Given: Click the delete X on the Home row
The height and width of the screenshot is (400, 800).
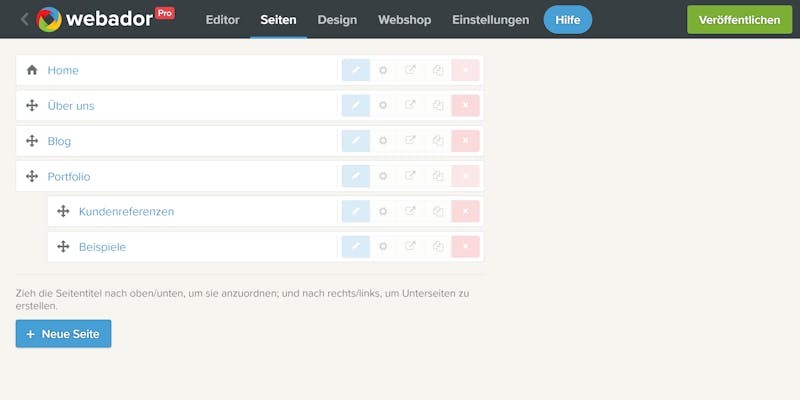Looking at the screenshot, I should coord(465,70).
